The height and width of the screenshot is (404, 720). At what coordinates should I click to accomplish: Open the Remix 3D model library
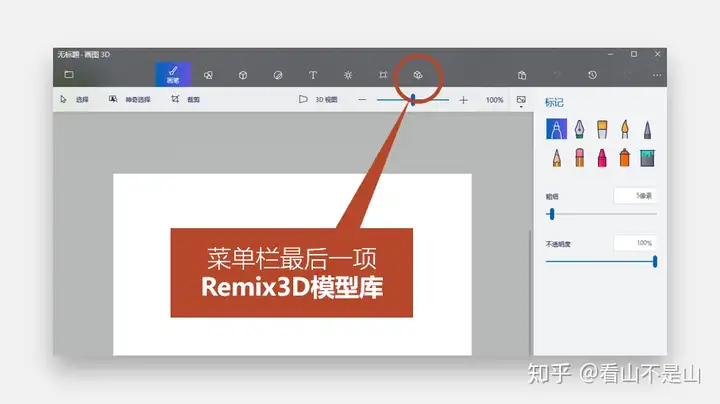coord(418,75)
